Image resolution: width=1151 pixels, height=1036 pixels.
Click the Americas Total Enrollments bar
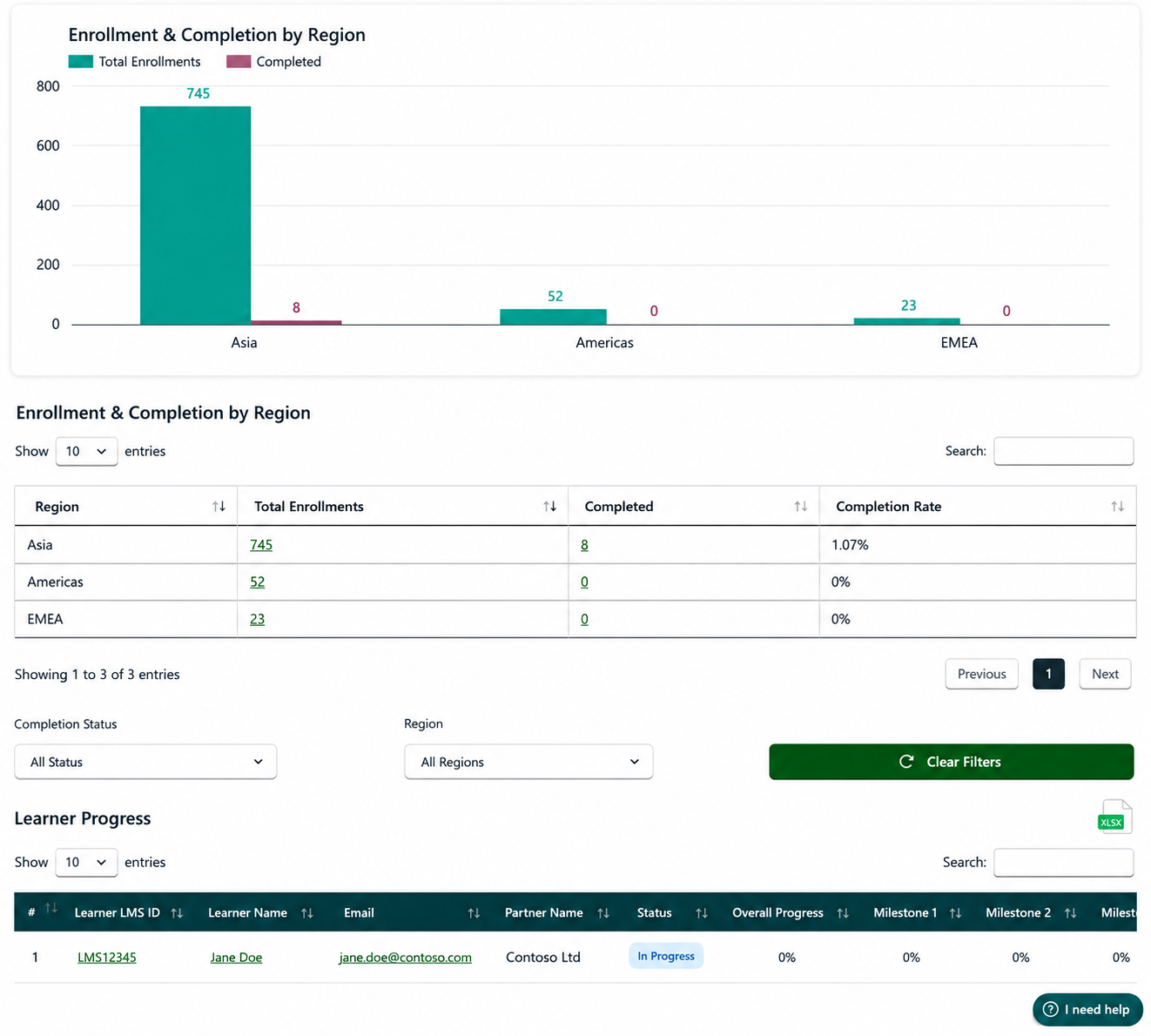point(553,317)
